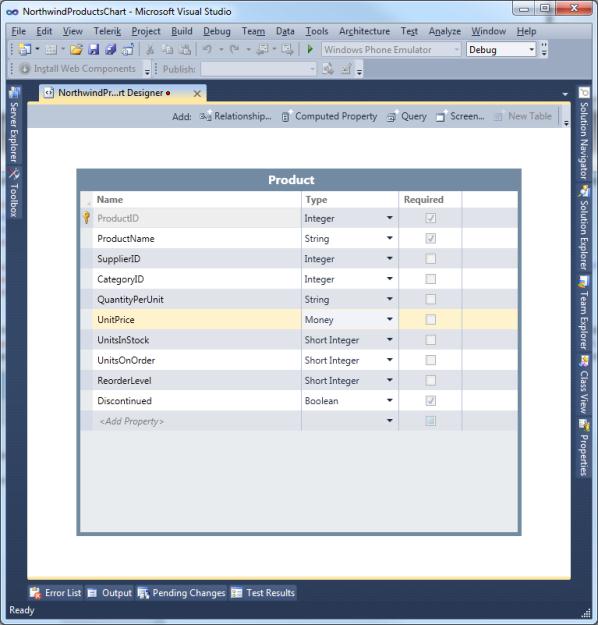Click the Open File folder icon

click(x=76, y=49)
